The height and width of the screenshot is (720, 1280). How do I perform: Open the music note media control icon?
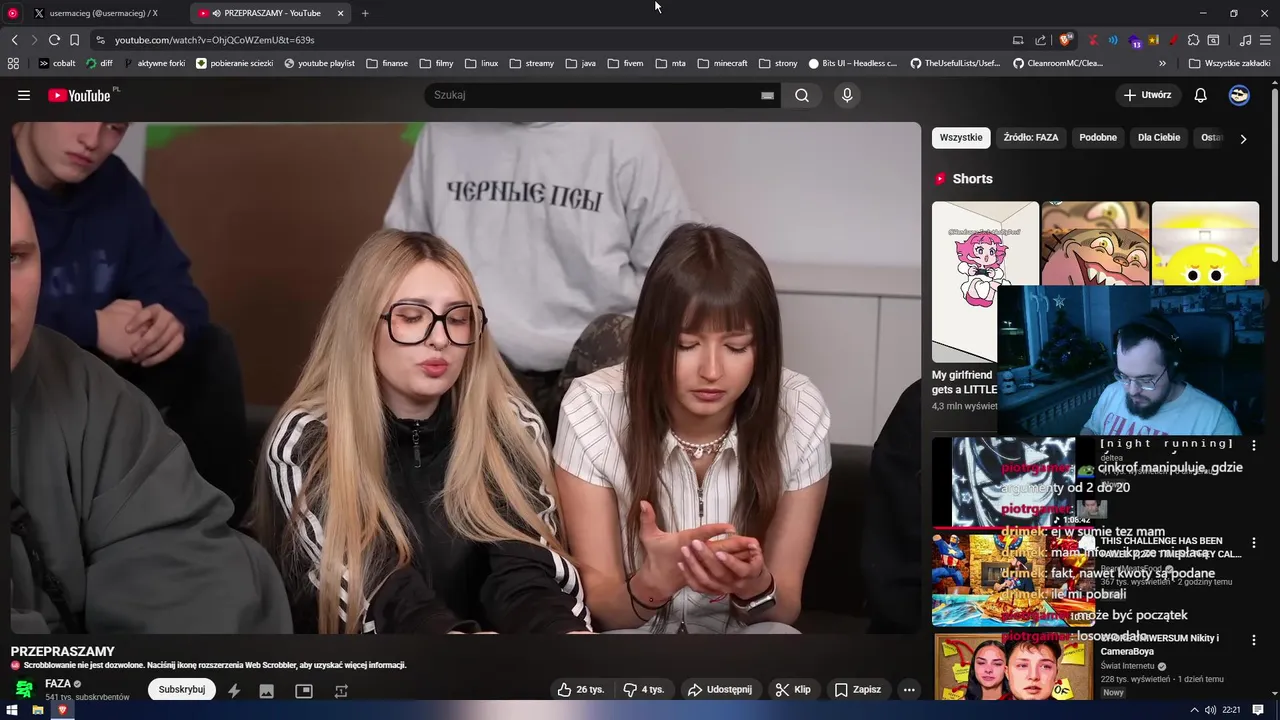coord(1245,40)
